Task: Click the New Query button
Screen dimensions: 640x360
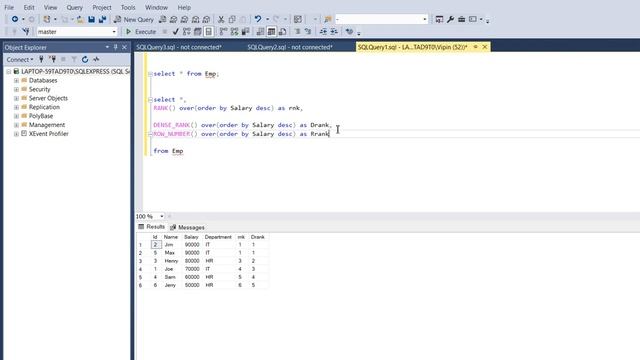Action: (x=134, y=19)
